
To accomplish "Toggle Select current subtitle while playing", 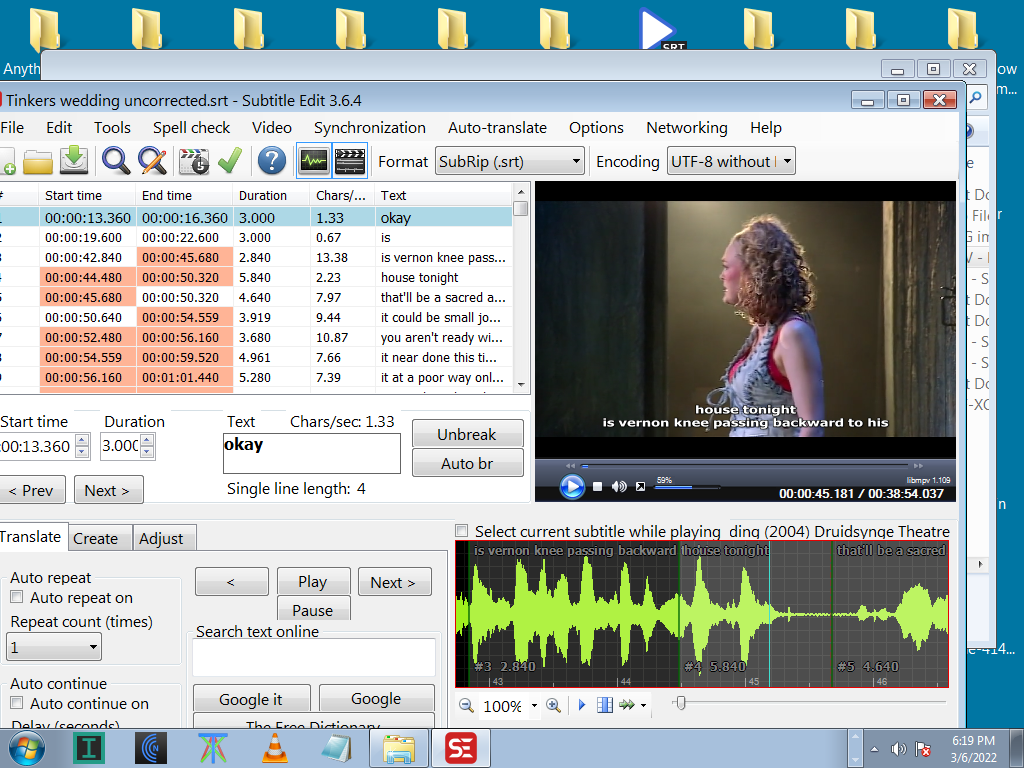I will coord(462,531).
